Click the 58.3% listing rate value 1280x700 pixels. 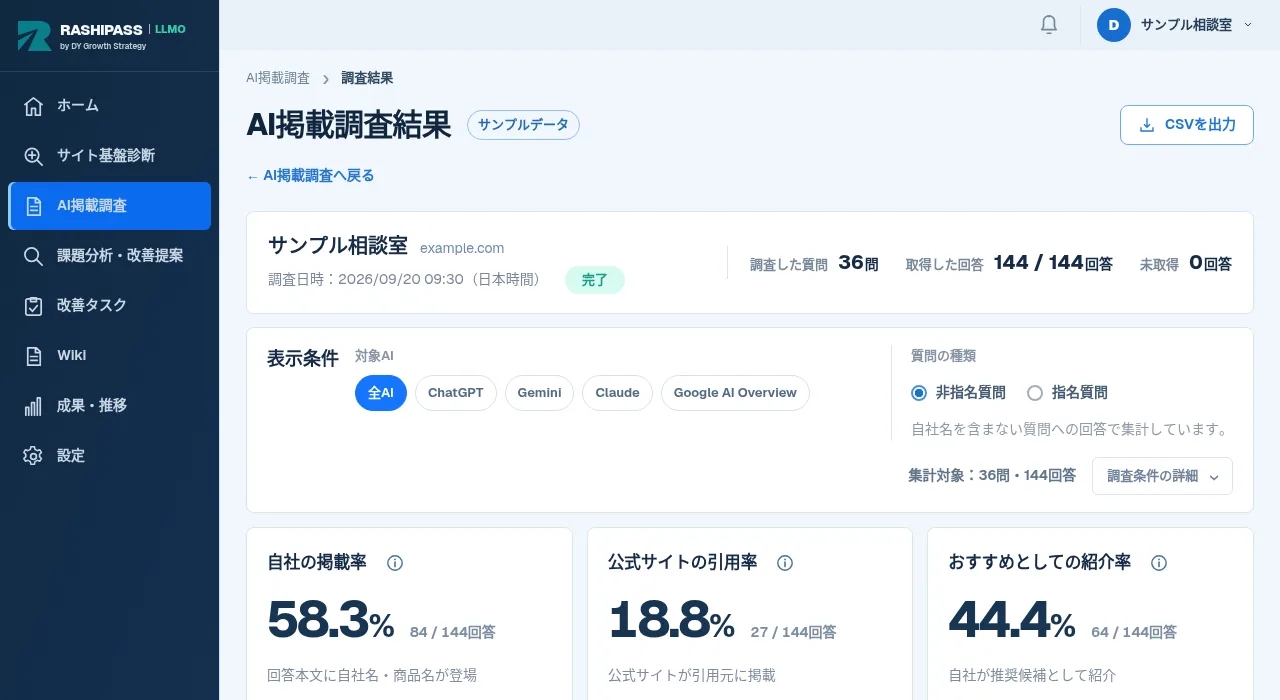(331, 620)
